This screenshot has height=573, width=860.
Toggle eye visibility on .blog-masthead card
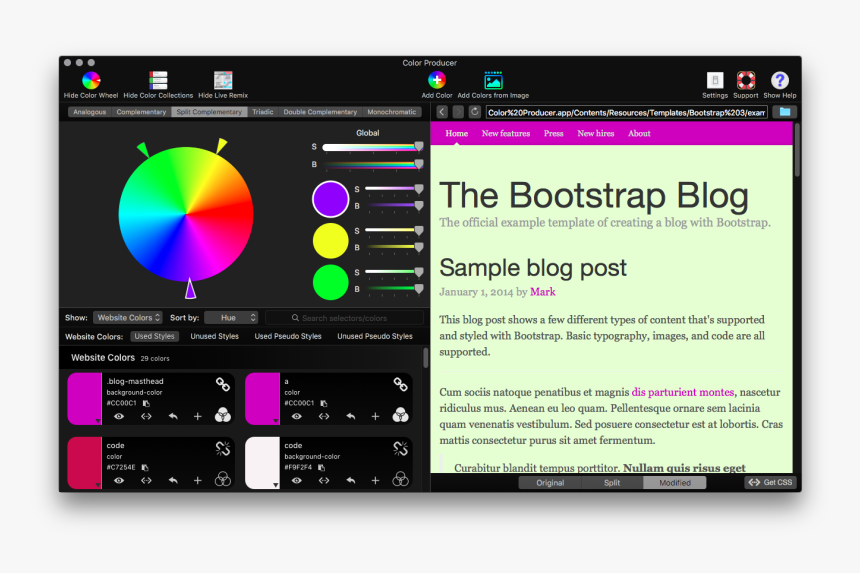pos(118,417)
